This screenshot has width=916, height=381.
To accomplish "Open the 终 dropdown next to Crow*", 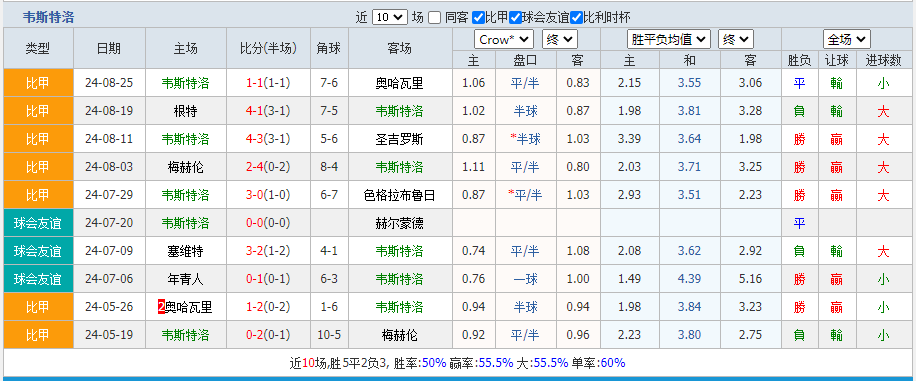I will click(560, 40).
